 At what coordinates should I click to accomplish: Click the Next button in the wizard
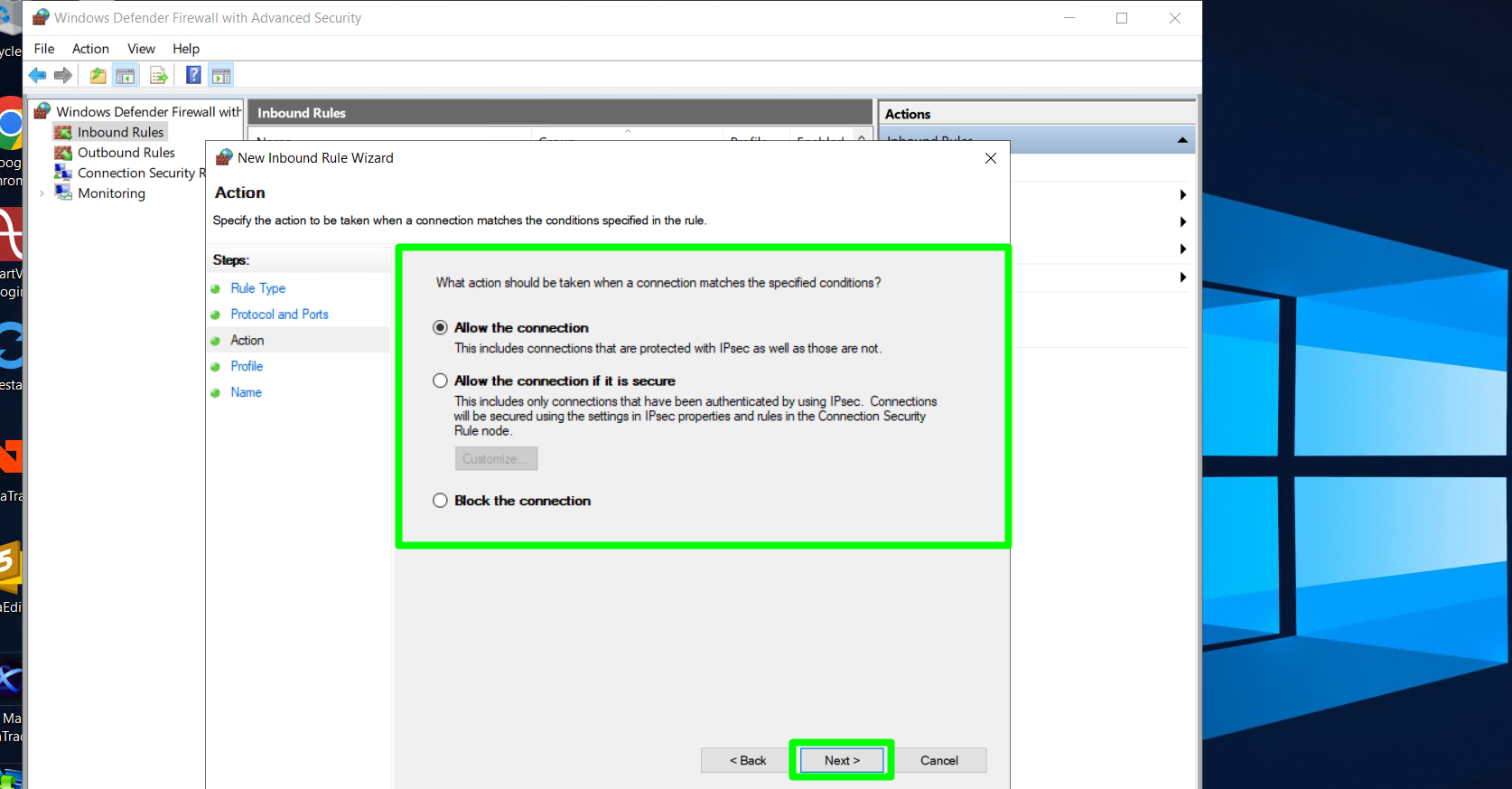[x=842, y=760]
